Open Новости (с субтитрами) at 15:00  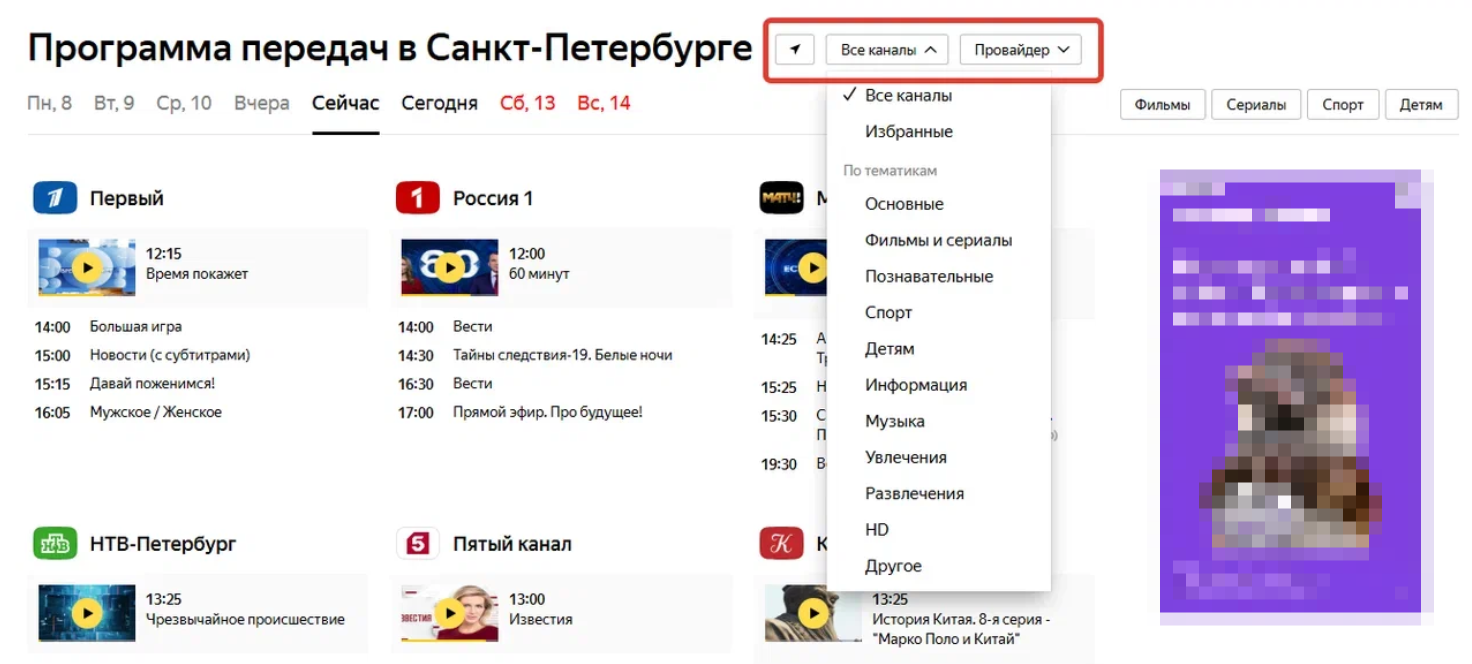pyautogui.click(x=170, y=355)
